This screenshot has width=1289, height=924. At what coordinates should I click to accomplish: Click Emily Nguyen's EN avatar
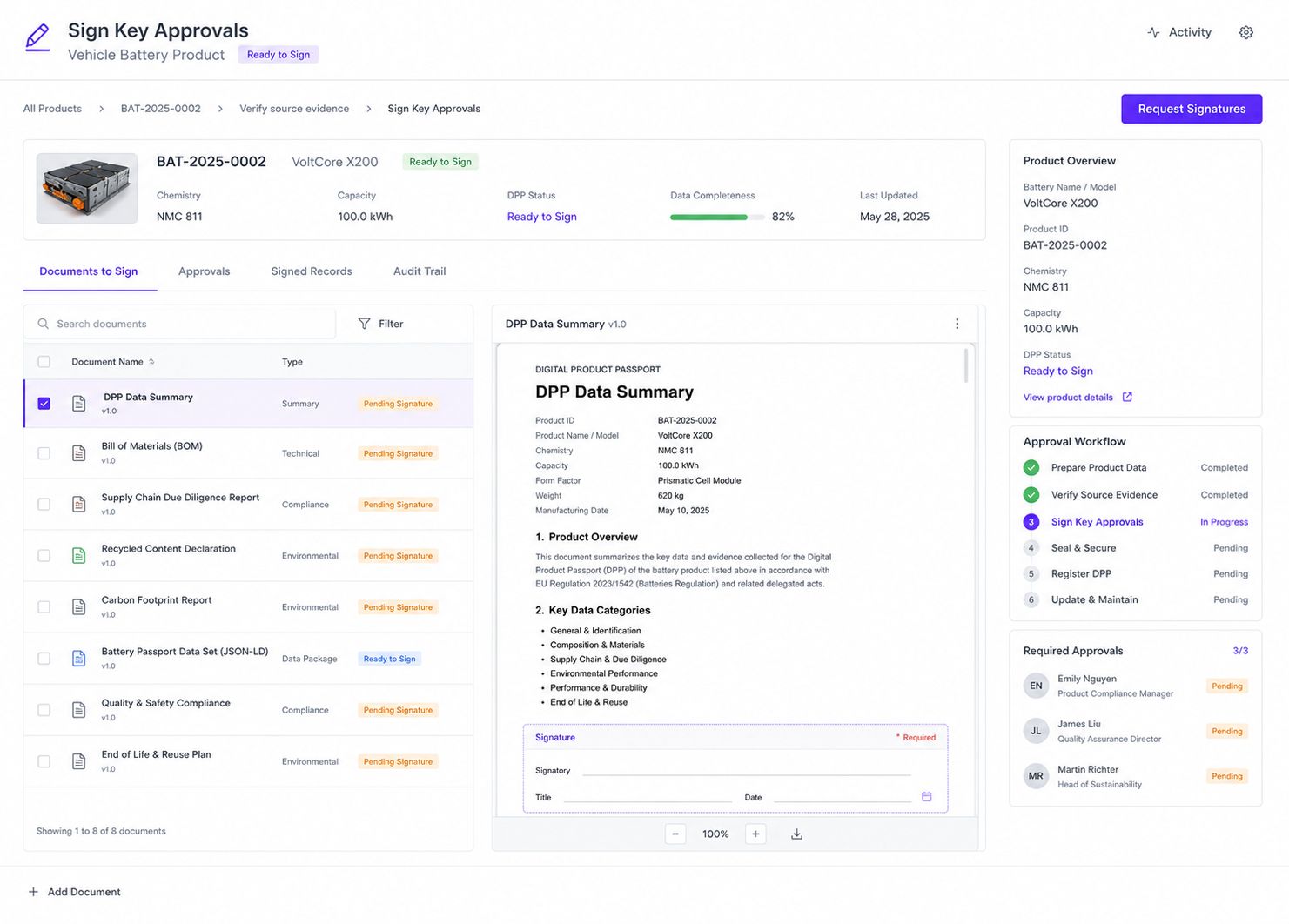pyautogui.click(x=1036, y=686)
